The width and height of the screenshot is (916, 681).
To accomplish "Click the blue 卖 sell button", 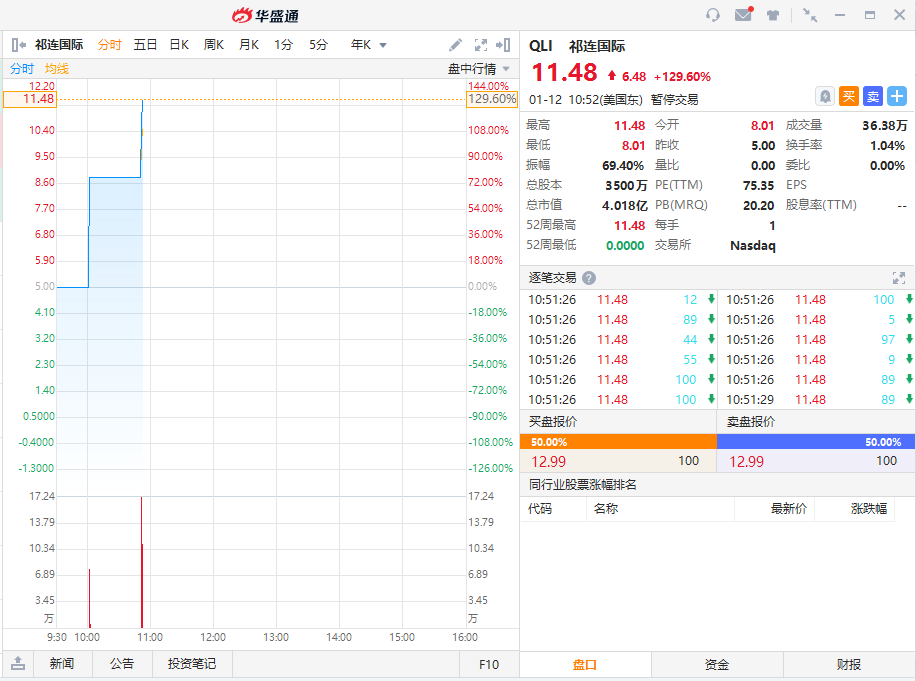I will point(873,96).
